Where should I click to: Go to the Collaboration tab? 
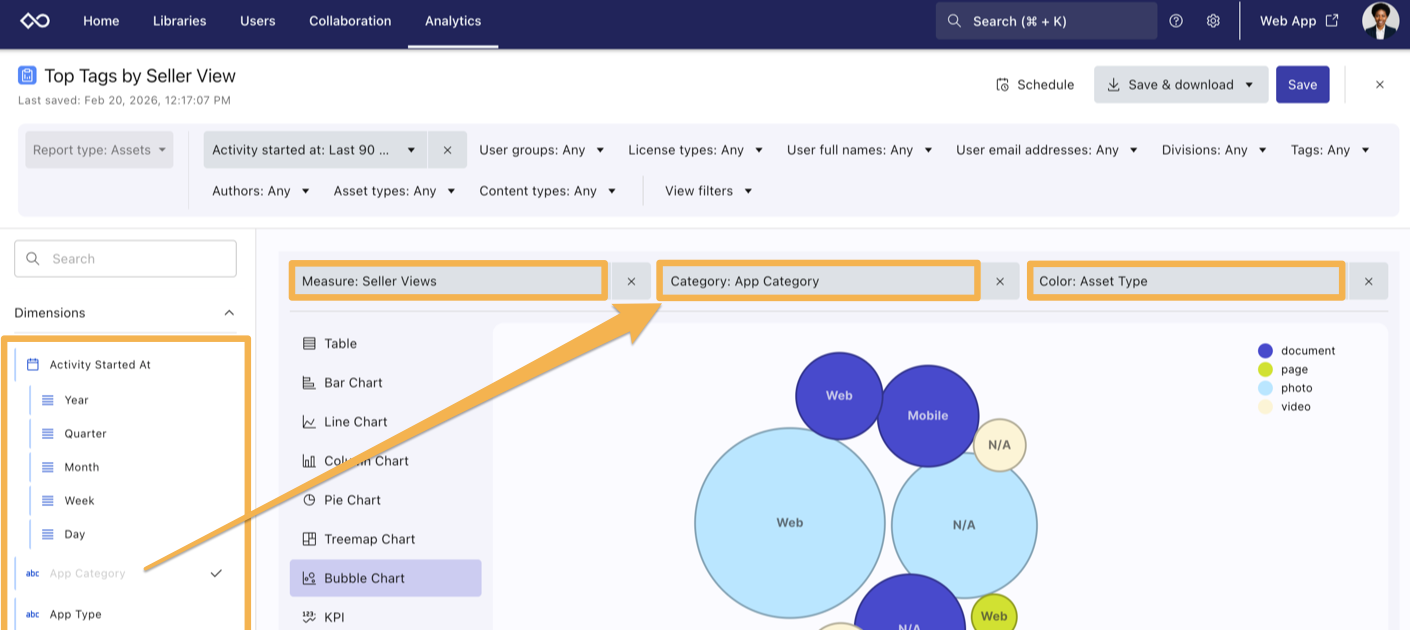click(x=350, y=21)
